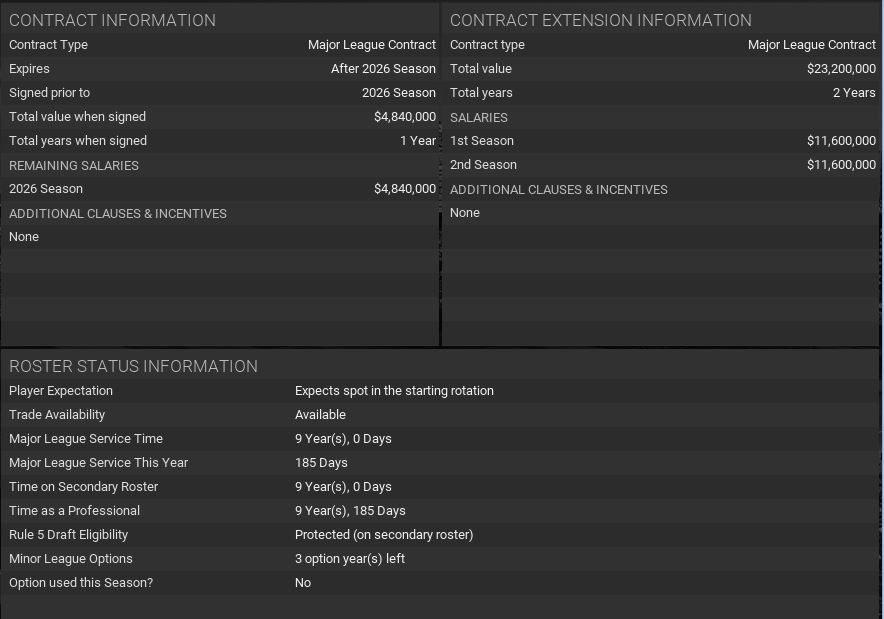884x619 pixels.
Task: Select the $23,200,000 extension total value
Action: (x=841, y=69)
